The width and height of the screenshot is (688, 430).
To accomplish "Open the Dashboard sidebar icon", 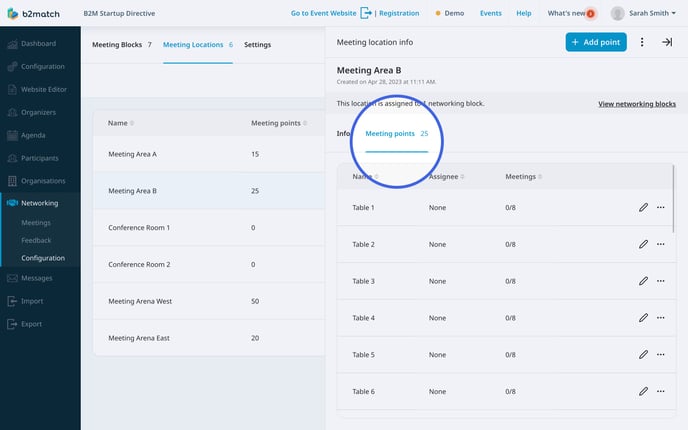I will [x=12, y=44].
